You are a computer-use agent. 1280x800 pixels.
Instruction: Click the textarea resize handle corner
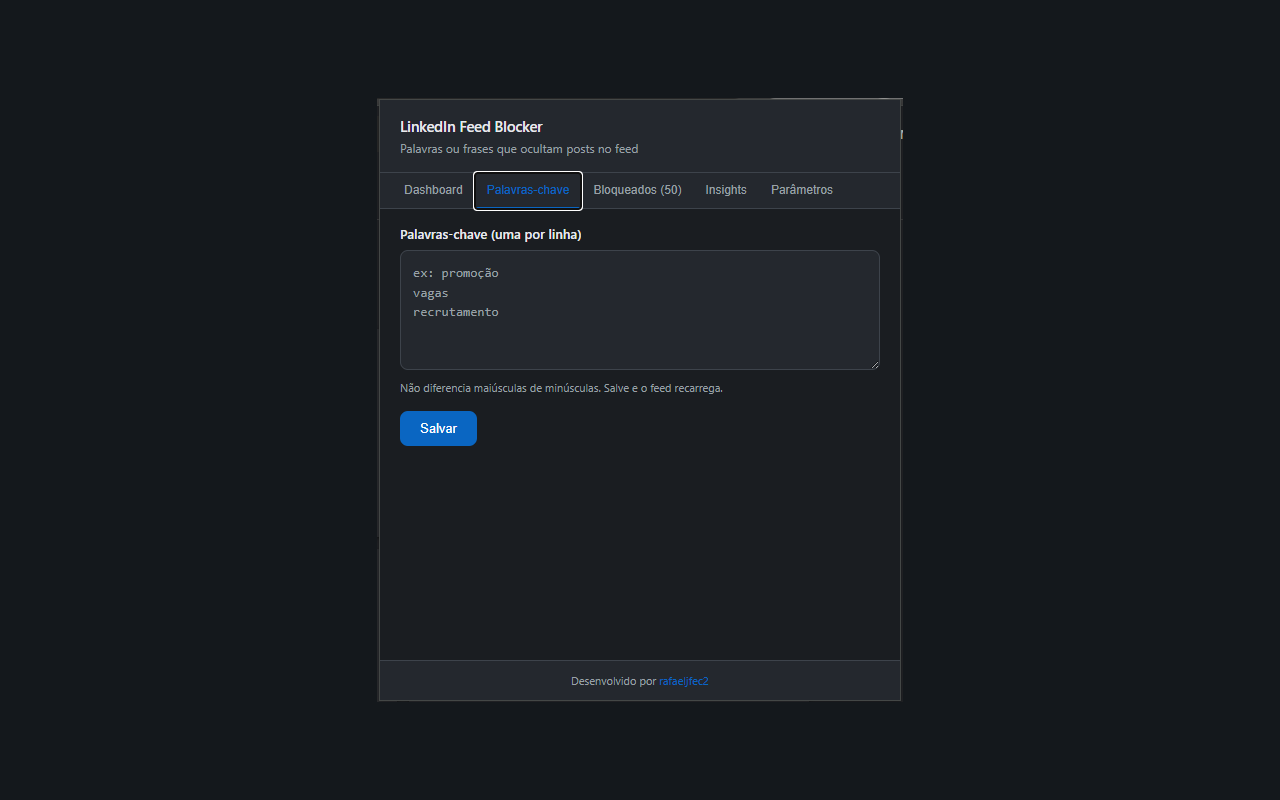tap(874, 364)
